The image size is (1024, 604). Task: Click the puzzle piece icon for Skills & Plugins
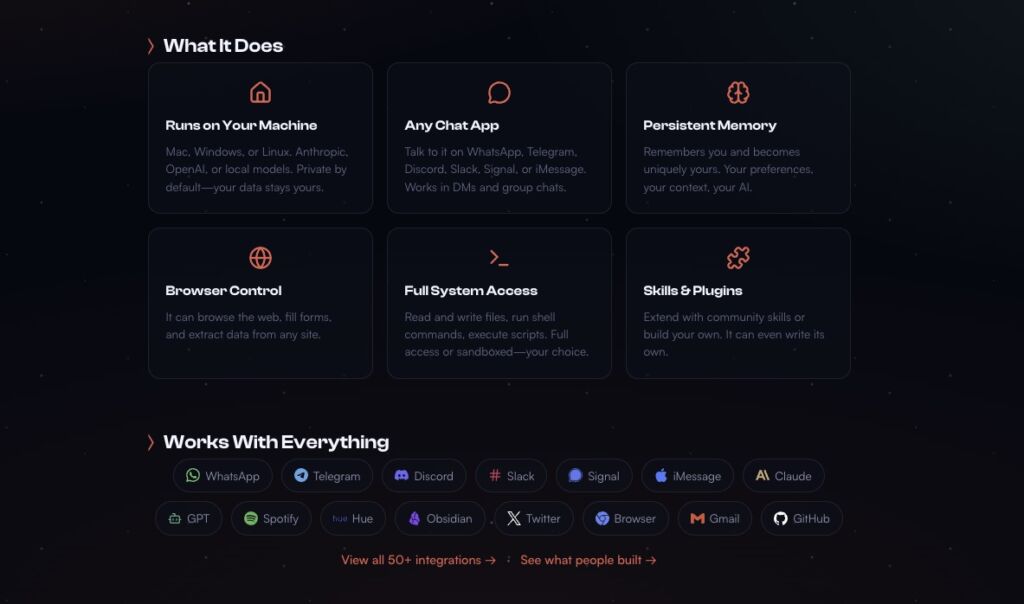[738, 258]
